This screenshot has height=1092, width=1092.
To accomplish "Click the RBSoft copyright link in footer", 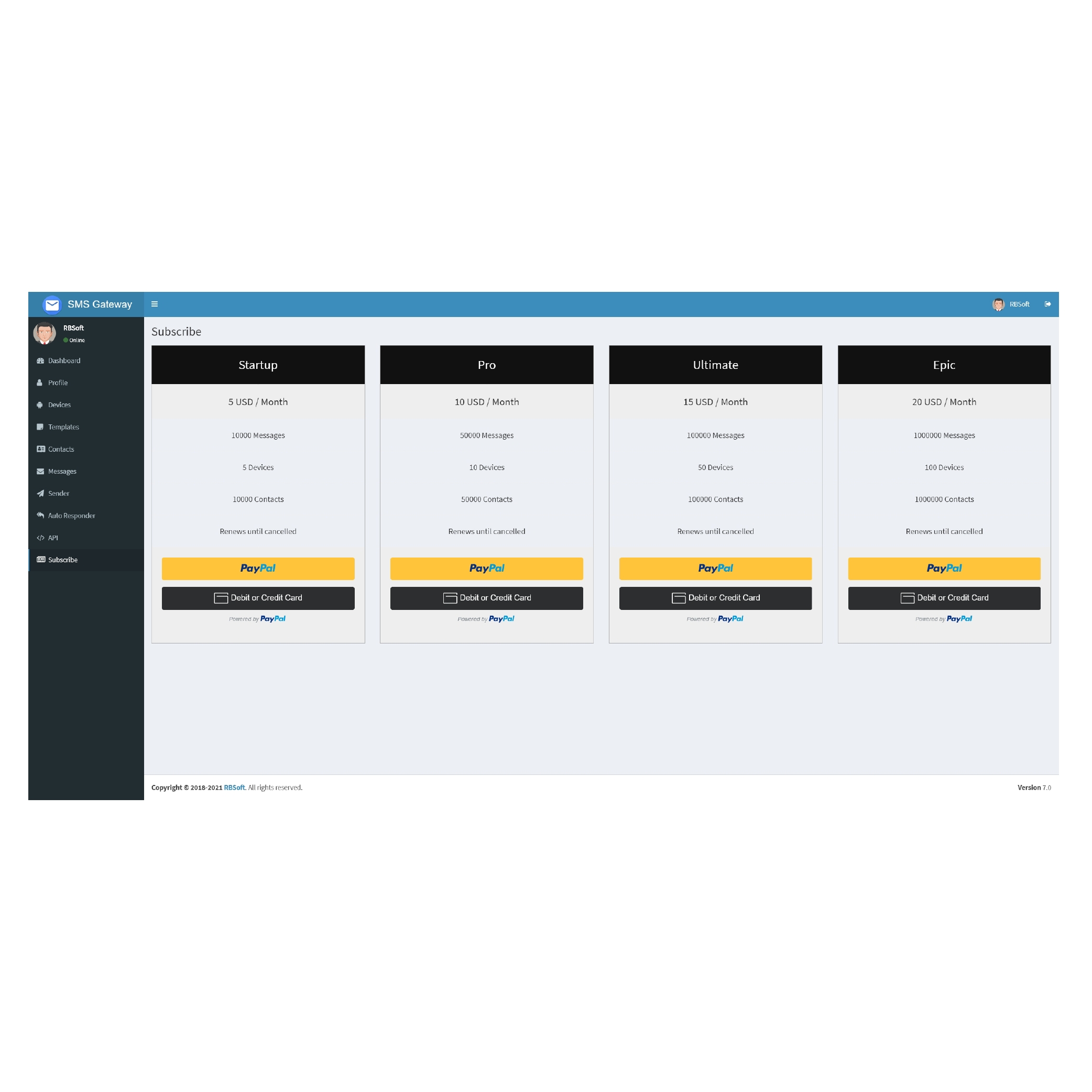I will click(234, 787).
